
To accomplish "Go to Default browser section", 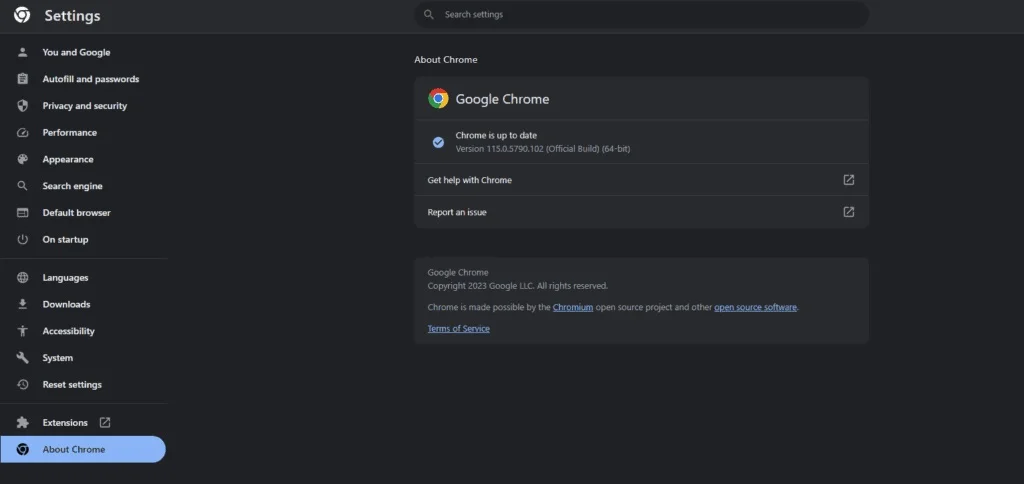I will (x=76, y=213).
